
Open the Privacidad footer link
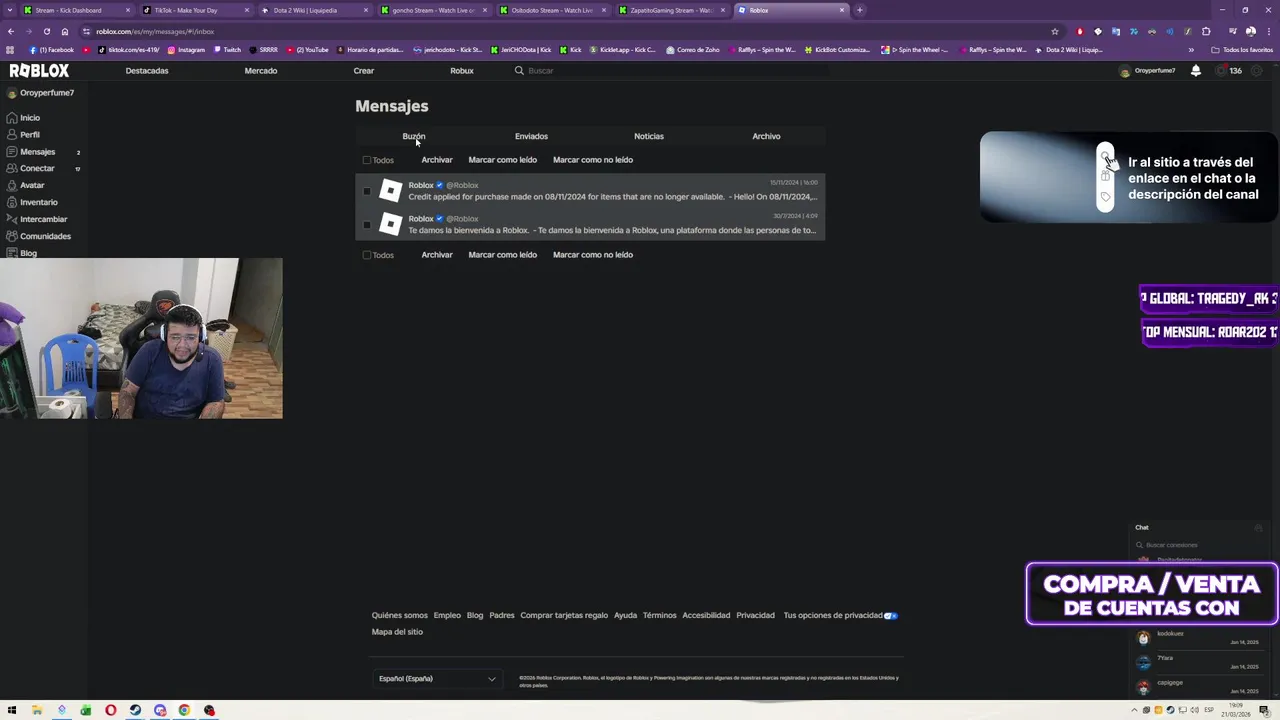point(755,616)
